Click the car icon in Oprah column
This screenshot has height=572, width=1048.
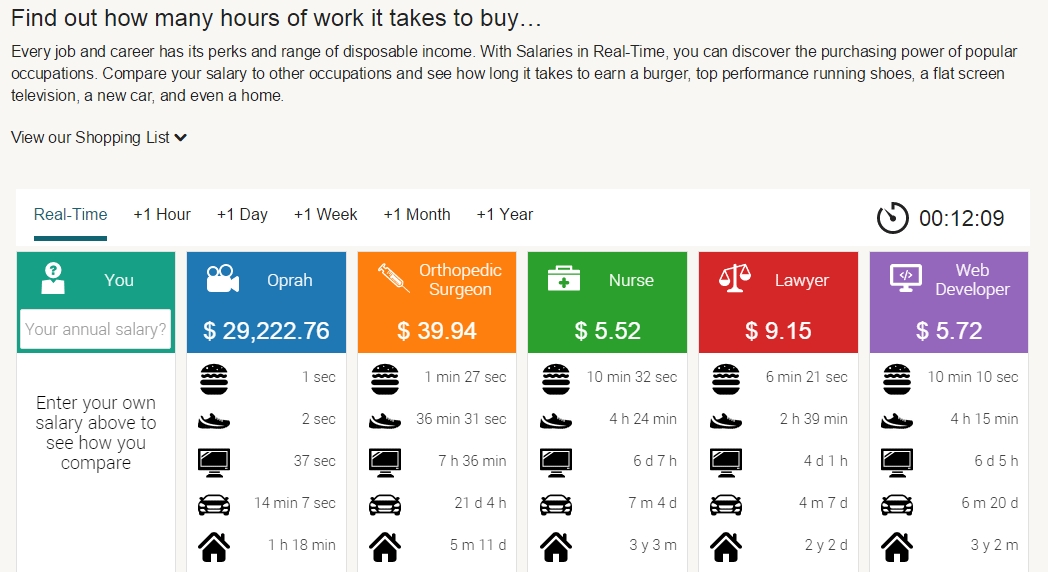[214, 505]
